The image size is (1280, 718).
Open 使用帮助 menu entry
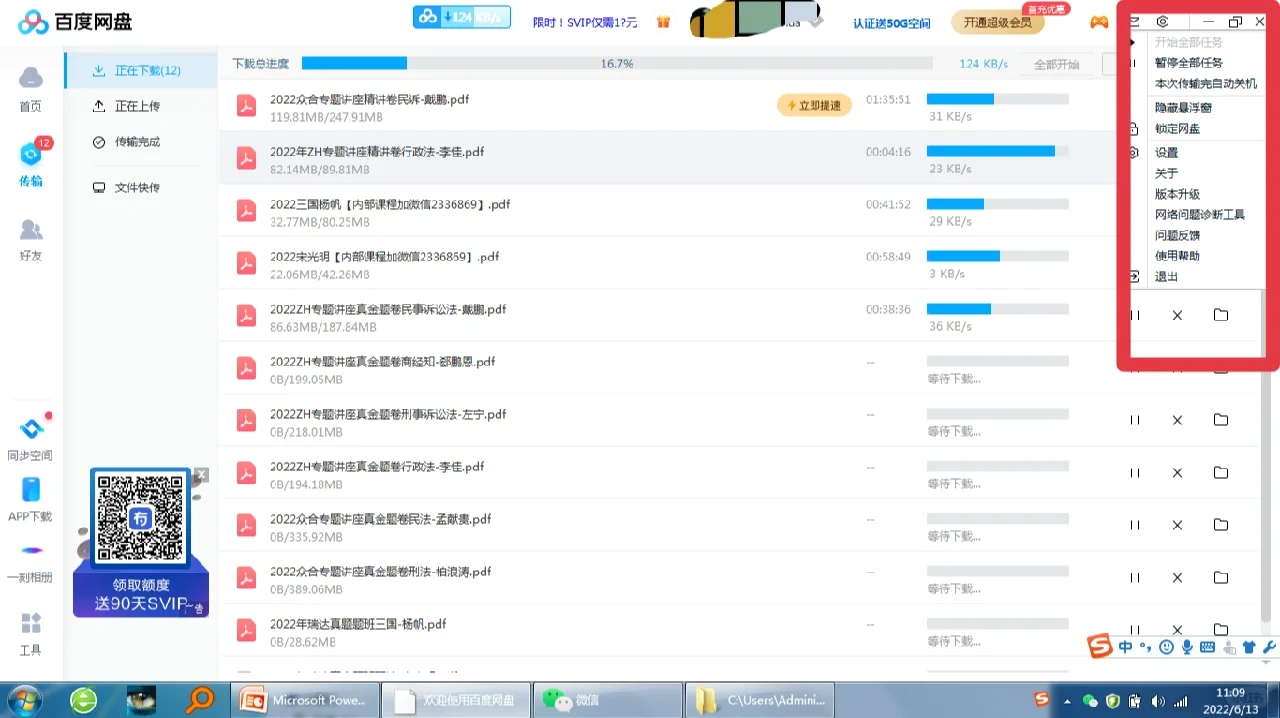[x=1177, y=256]
